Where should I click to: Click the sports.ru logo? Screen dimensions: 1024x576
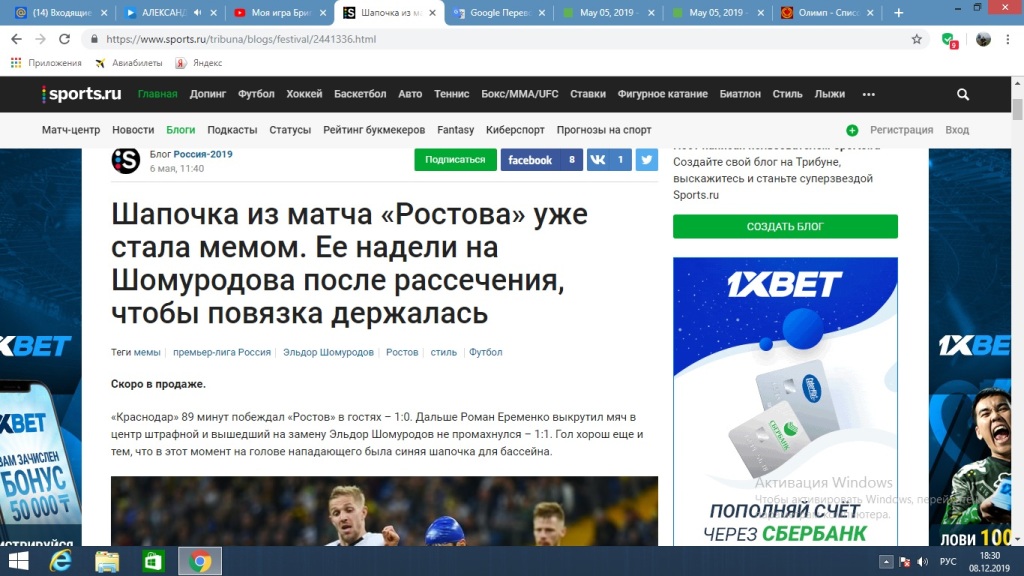[82, 94]
